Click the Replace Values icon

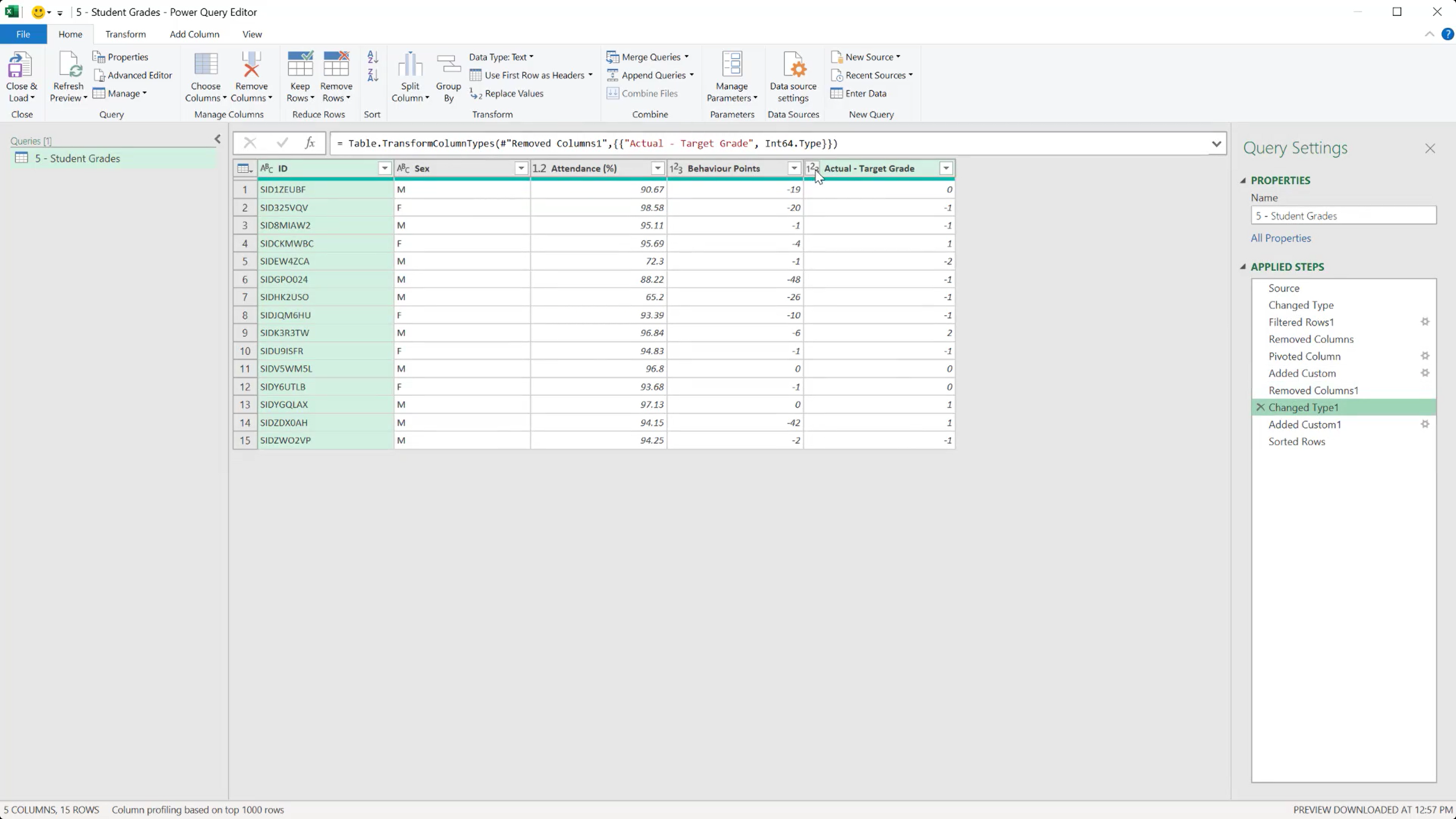point(476,94)
